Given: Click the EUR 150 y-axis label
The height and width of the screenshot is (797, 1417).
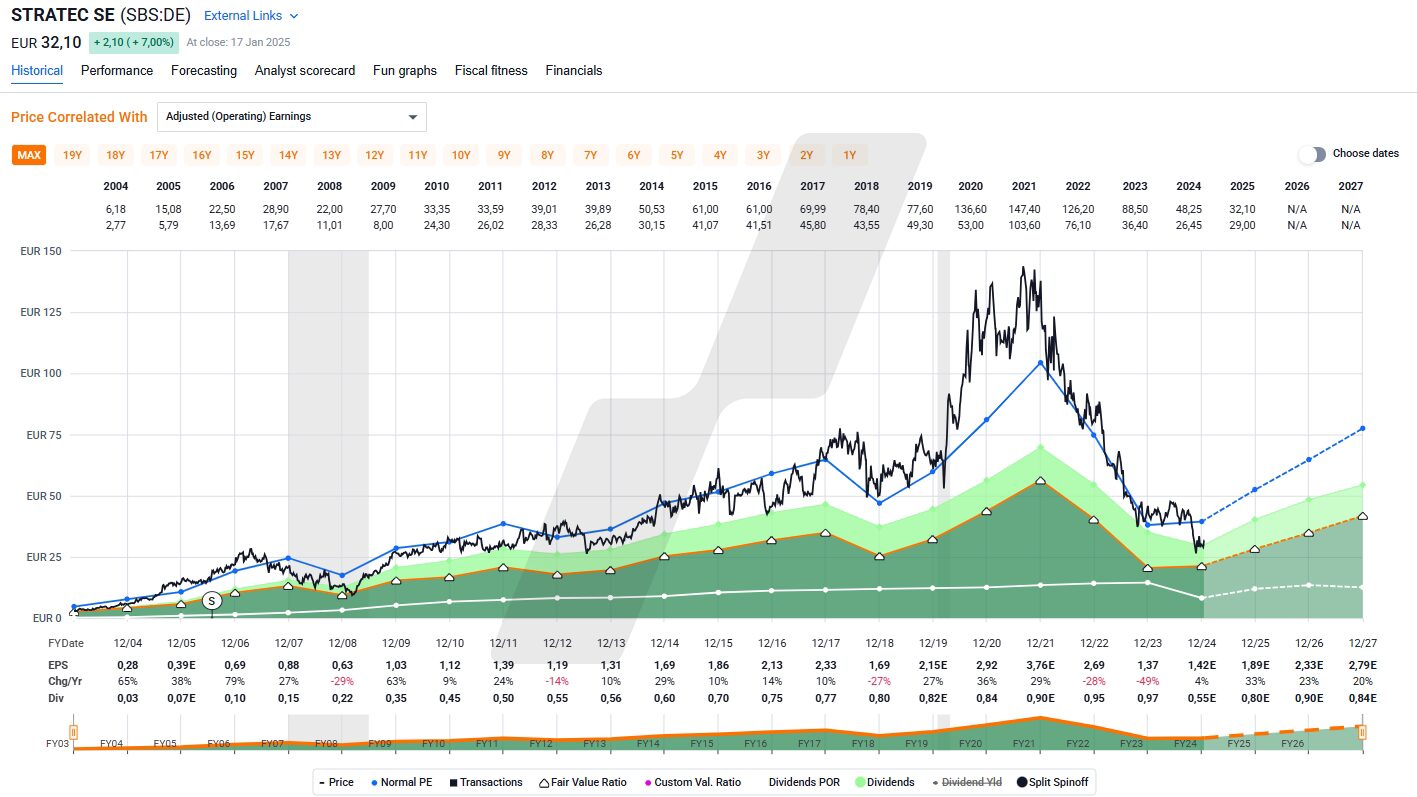Looking at the screenshot, I should point(41,251).
